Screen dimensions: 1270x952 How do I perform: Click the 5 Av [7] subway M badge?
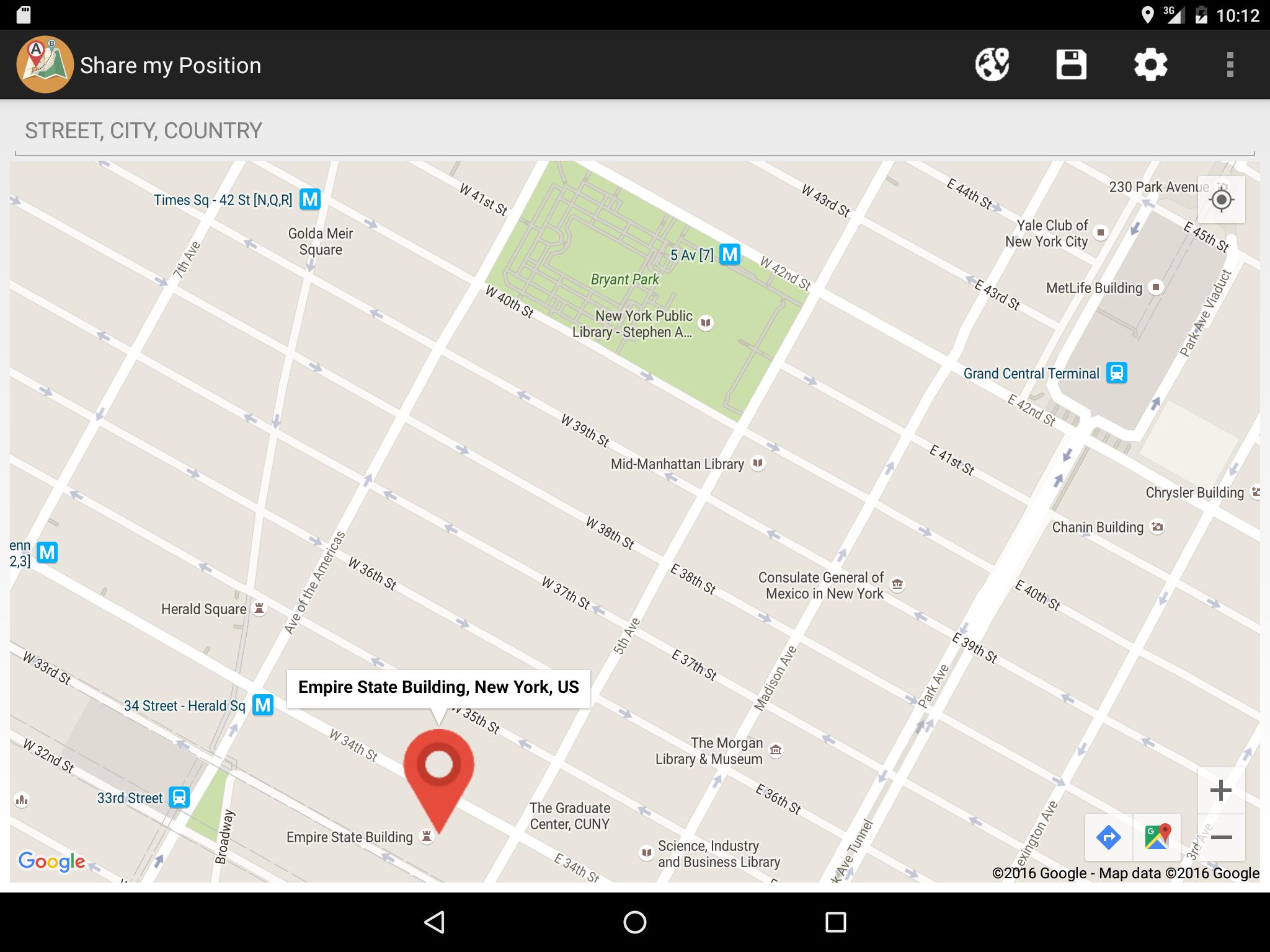[x=729, y=255]
